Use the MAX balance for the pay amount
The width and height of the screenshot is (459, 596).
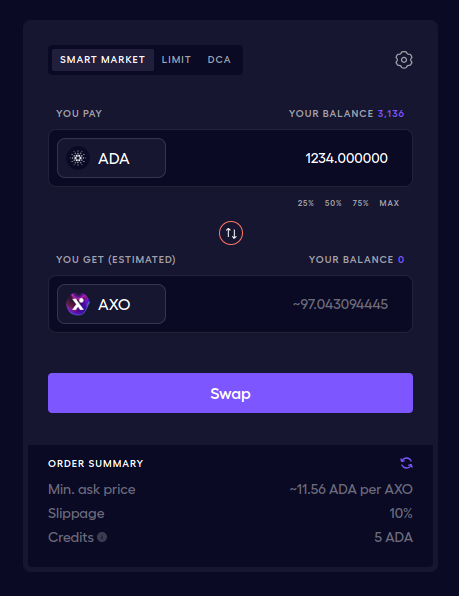(x=389, y=203)
